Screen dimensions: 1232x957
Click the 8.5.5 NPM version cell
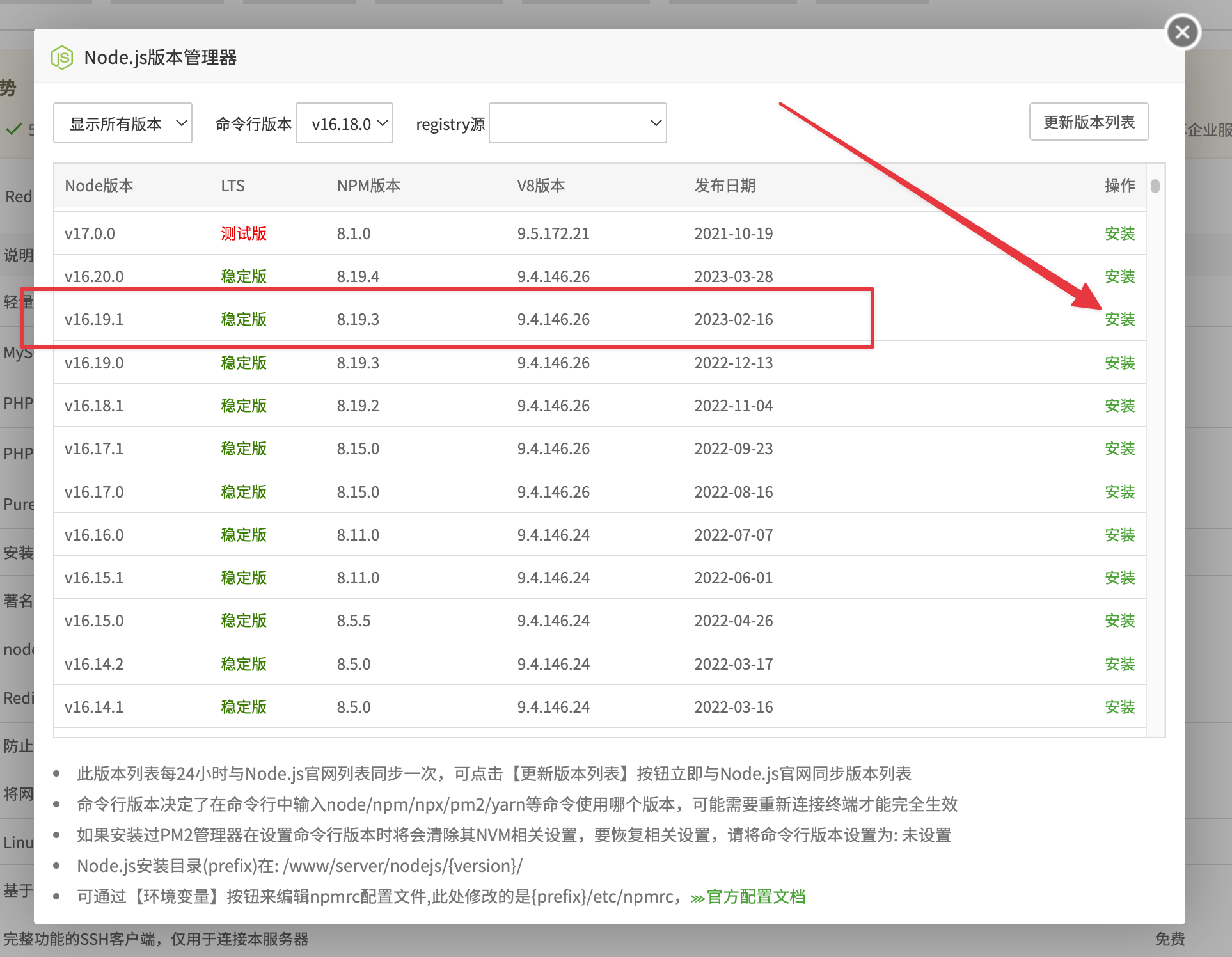(x=354, y=621)
